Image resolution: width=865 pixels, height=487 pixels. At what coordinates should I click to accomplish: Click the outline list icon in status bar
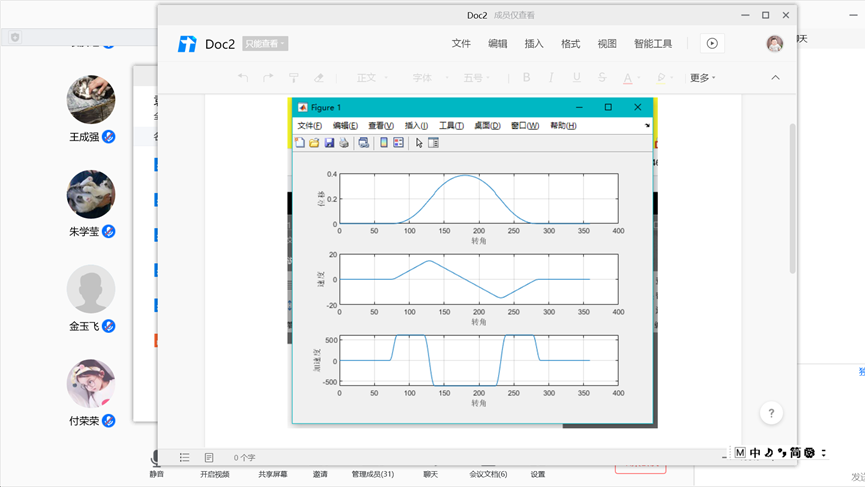coord(185,458)
